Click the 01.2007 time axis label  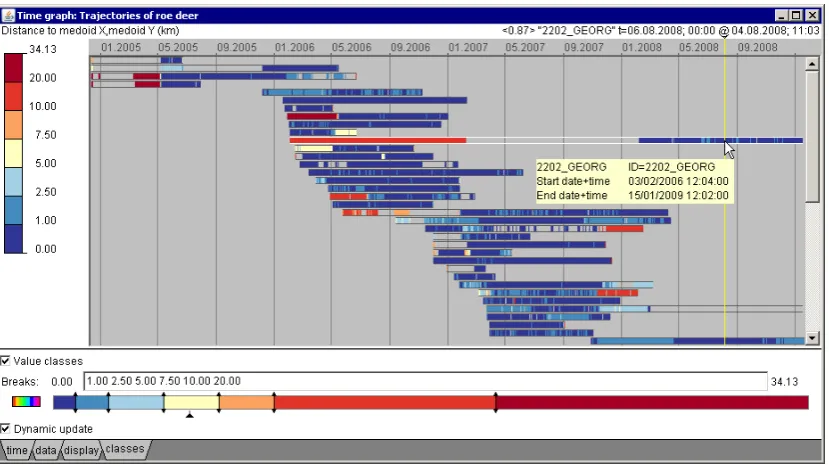468,48
